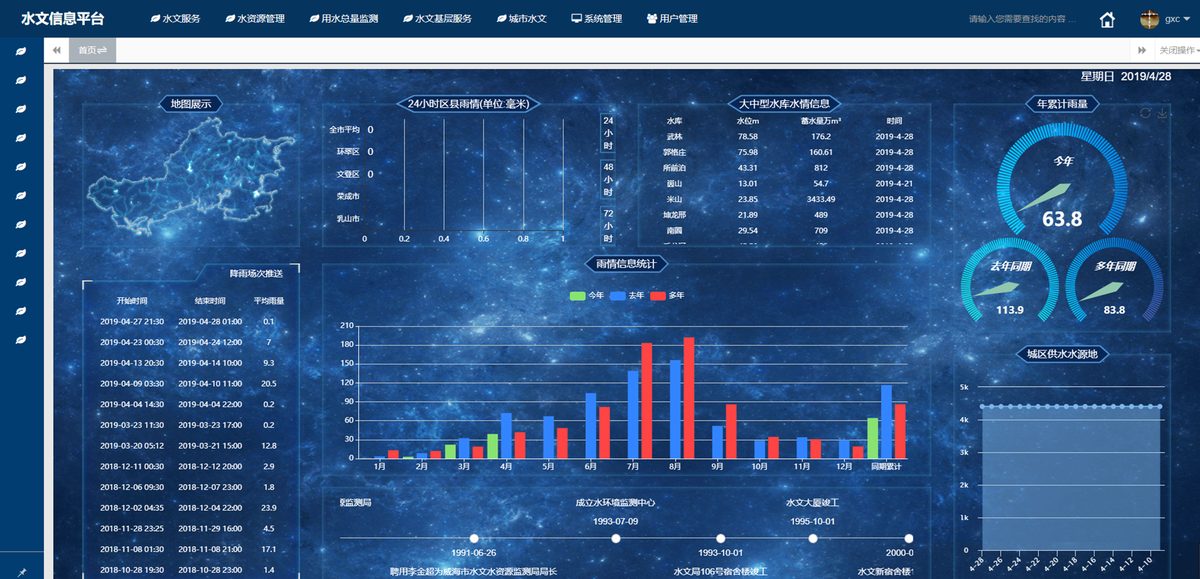Viewport: 1200px width, 579px height.
Task: Click the double-right arrow beside 关闭操作
Action: (1142, 50)
